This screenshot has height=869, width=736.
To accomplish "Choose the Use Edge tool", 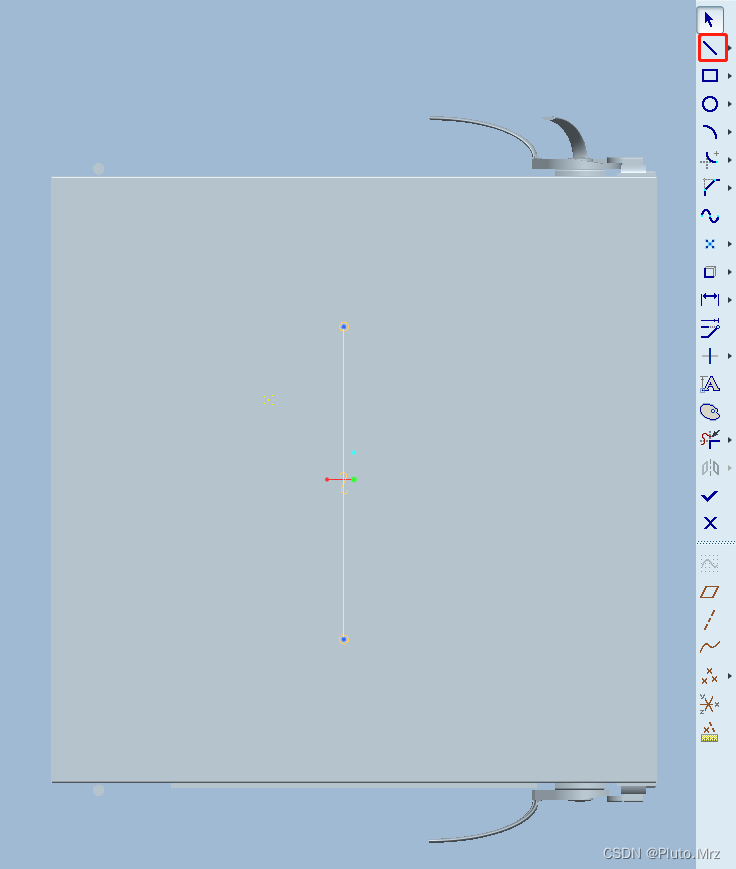I will coord(710,272).
